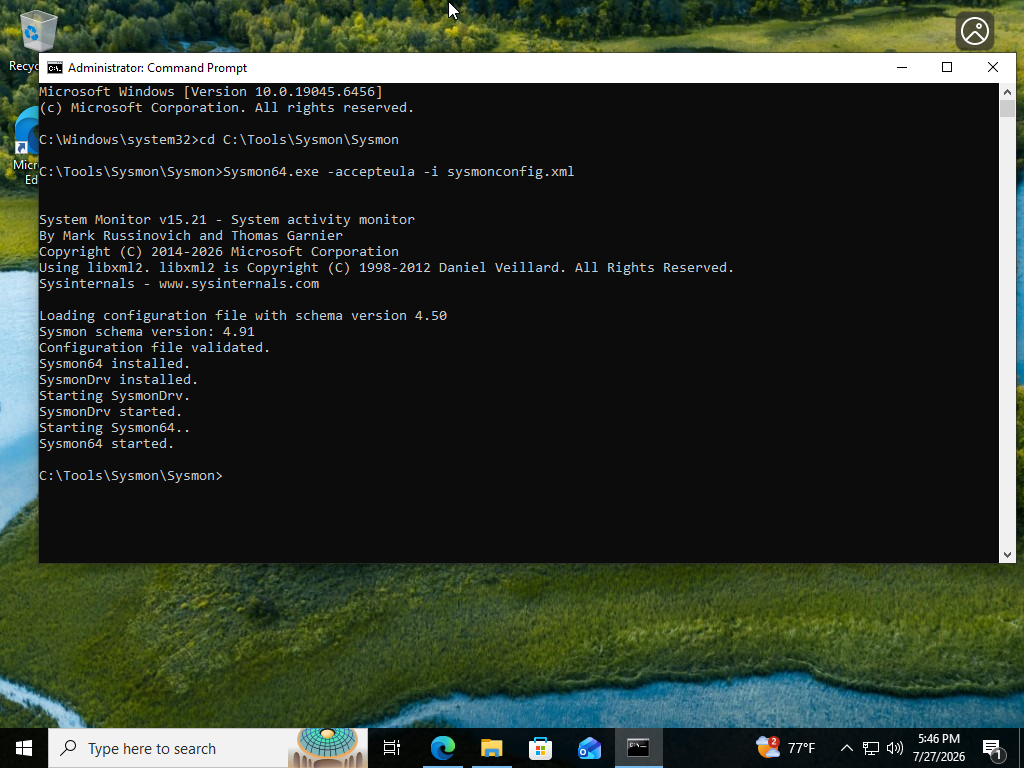
Task: Click the 'Configuration file validated.' line
Action: (x=155, y=347)
